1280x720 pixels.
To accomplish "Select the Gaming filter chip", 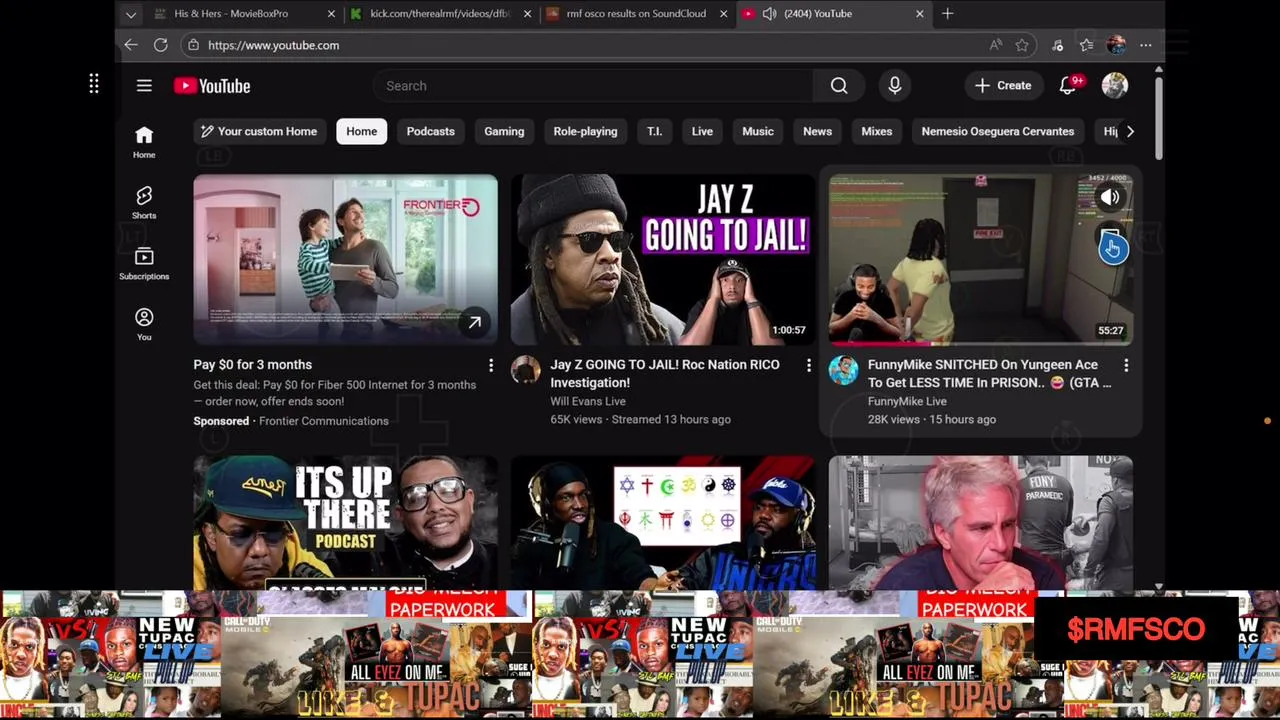I will coord(504,131).
